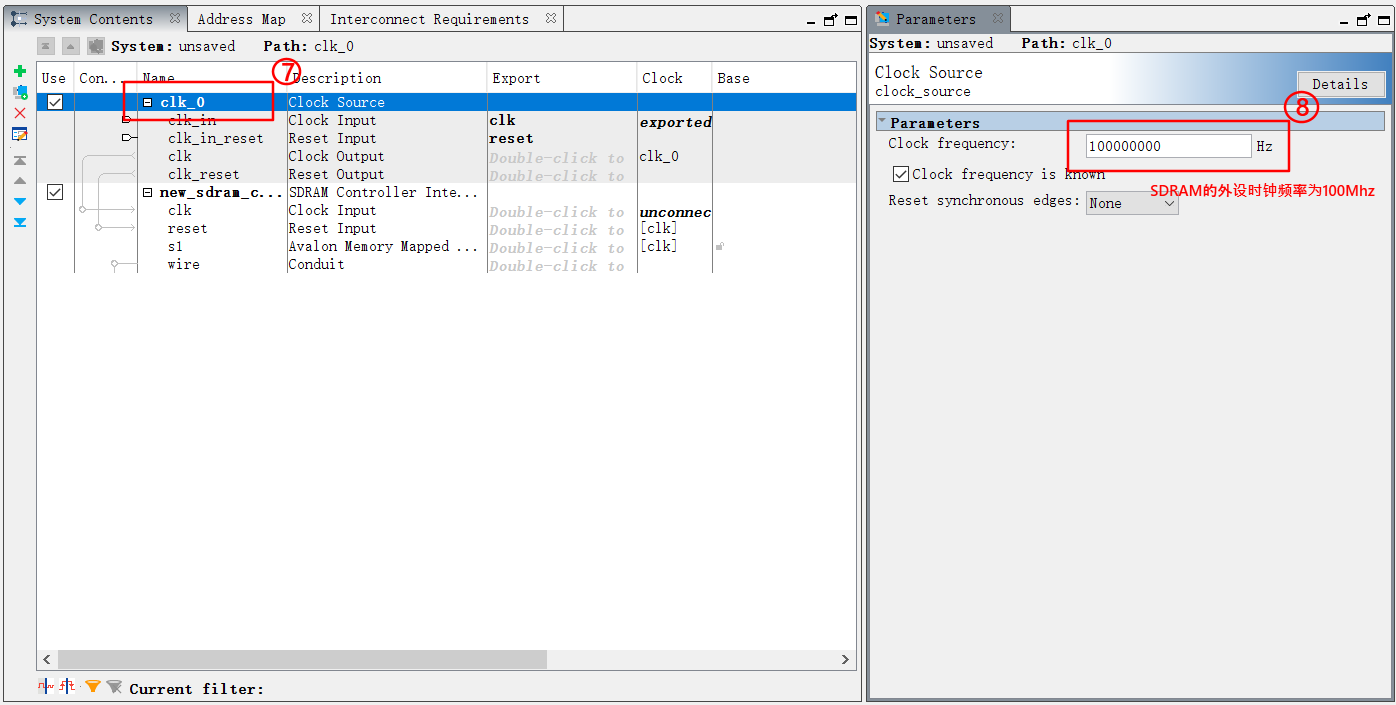Open the Reset synchronous edges dropdown
Viewport: 1396px width, 705px height.
tap(1131, 203)
